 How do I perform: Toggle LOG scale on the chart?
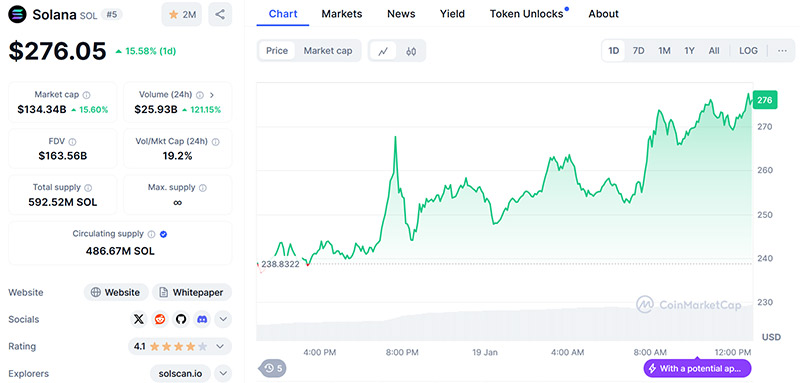748,51
